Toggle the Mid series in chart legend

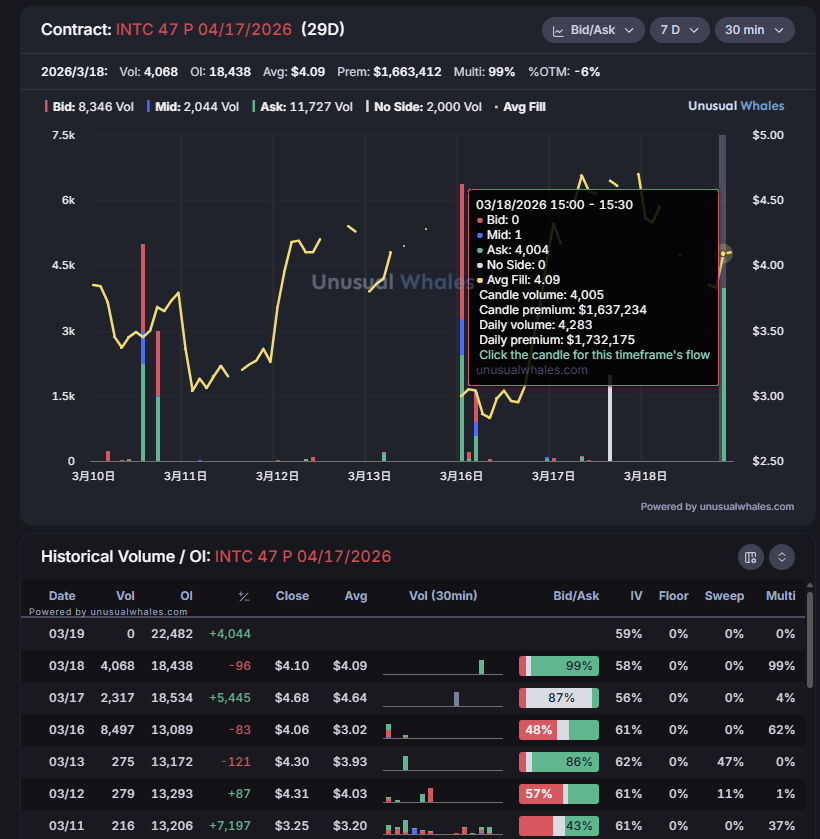(193, 107)
